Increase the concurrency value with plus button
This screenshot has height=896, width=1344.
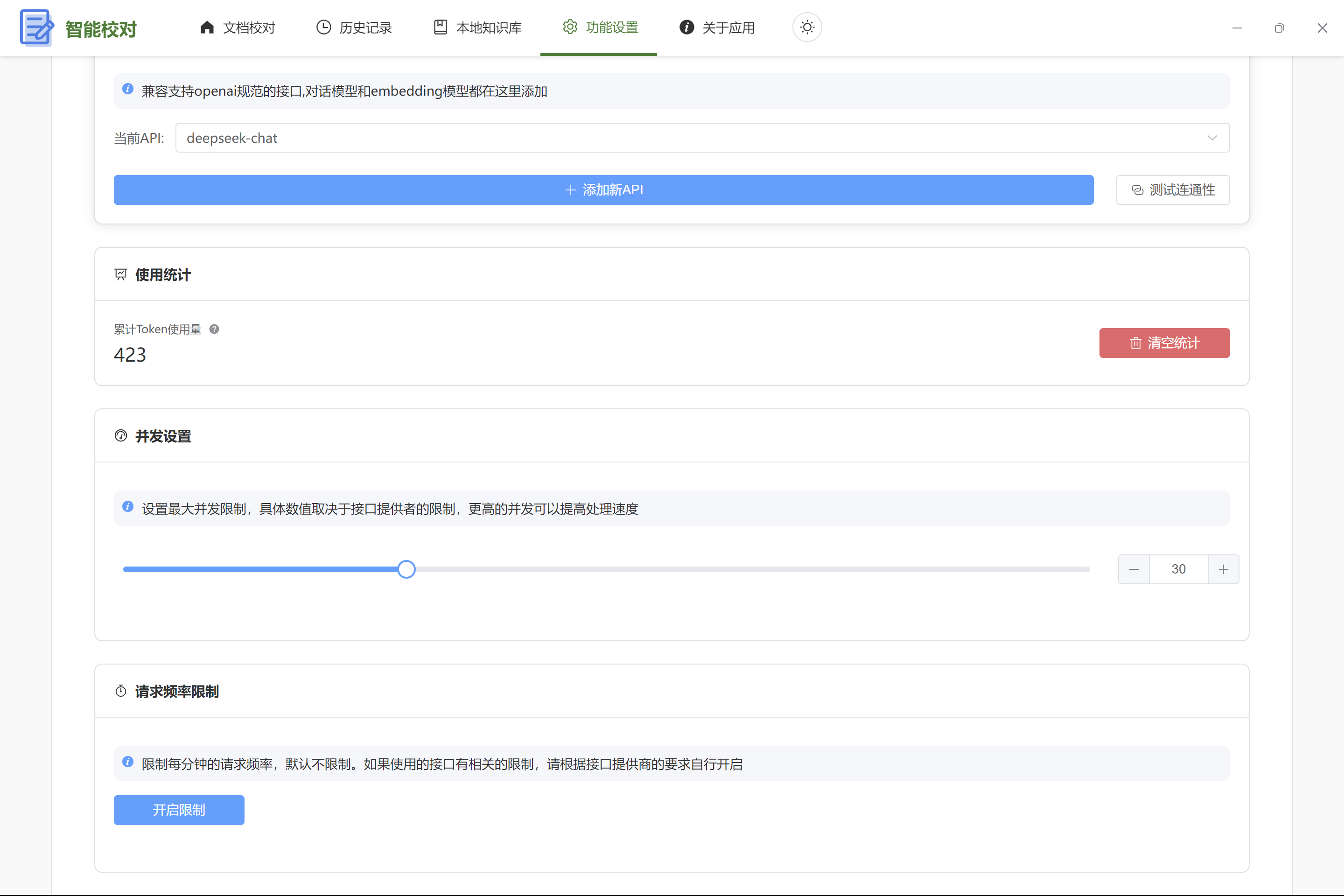pyautogui.click(x=1224, y=569)
